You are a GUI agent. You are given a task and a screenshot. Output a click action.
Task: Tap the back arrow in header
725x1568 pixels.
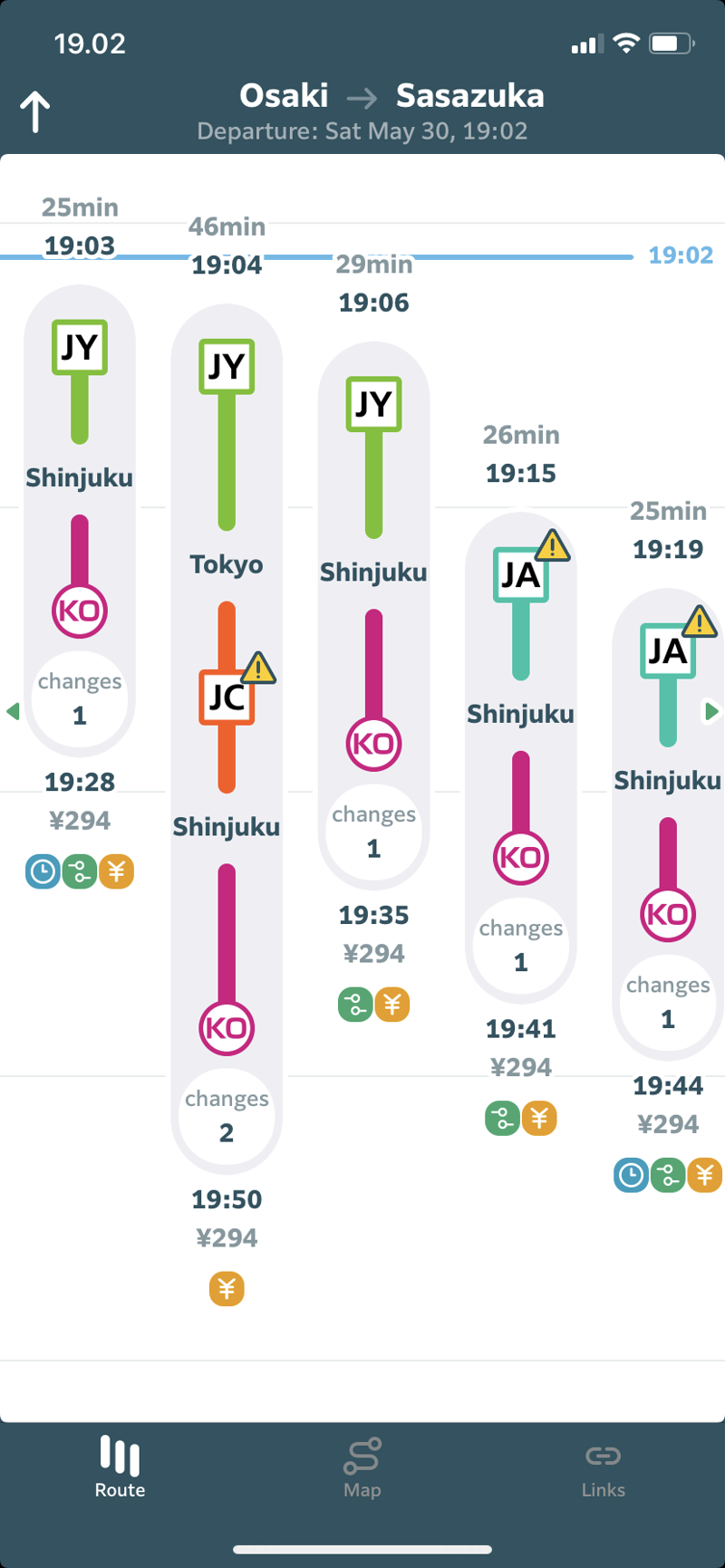[35, 112]
